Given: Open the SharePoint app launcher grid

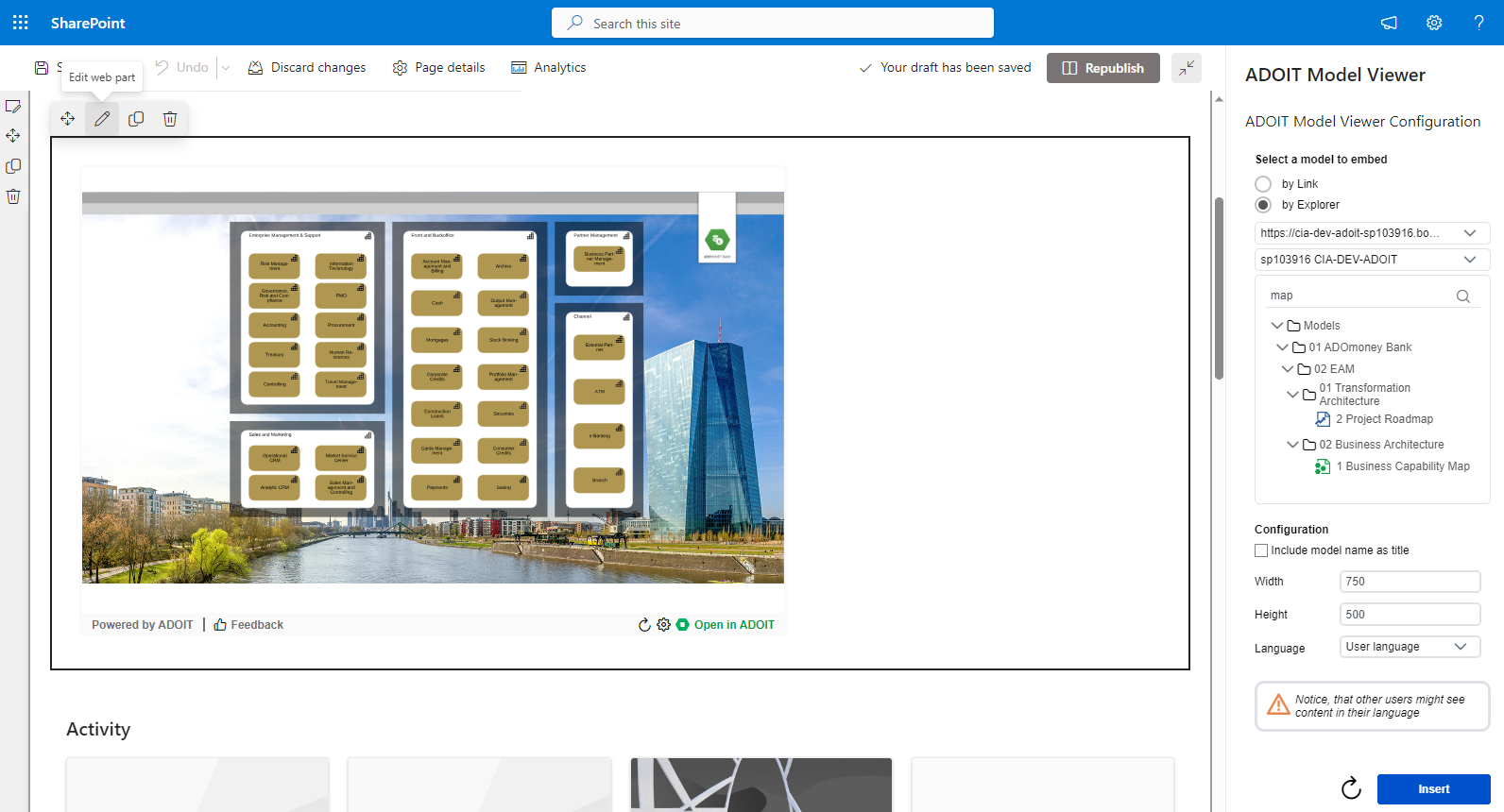Looking at the screenshot, I should tap(21, 23).
